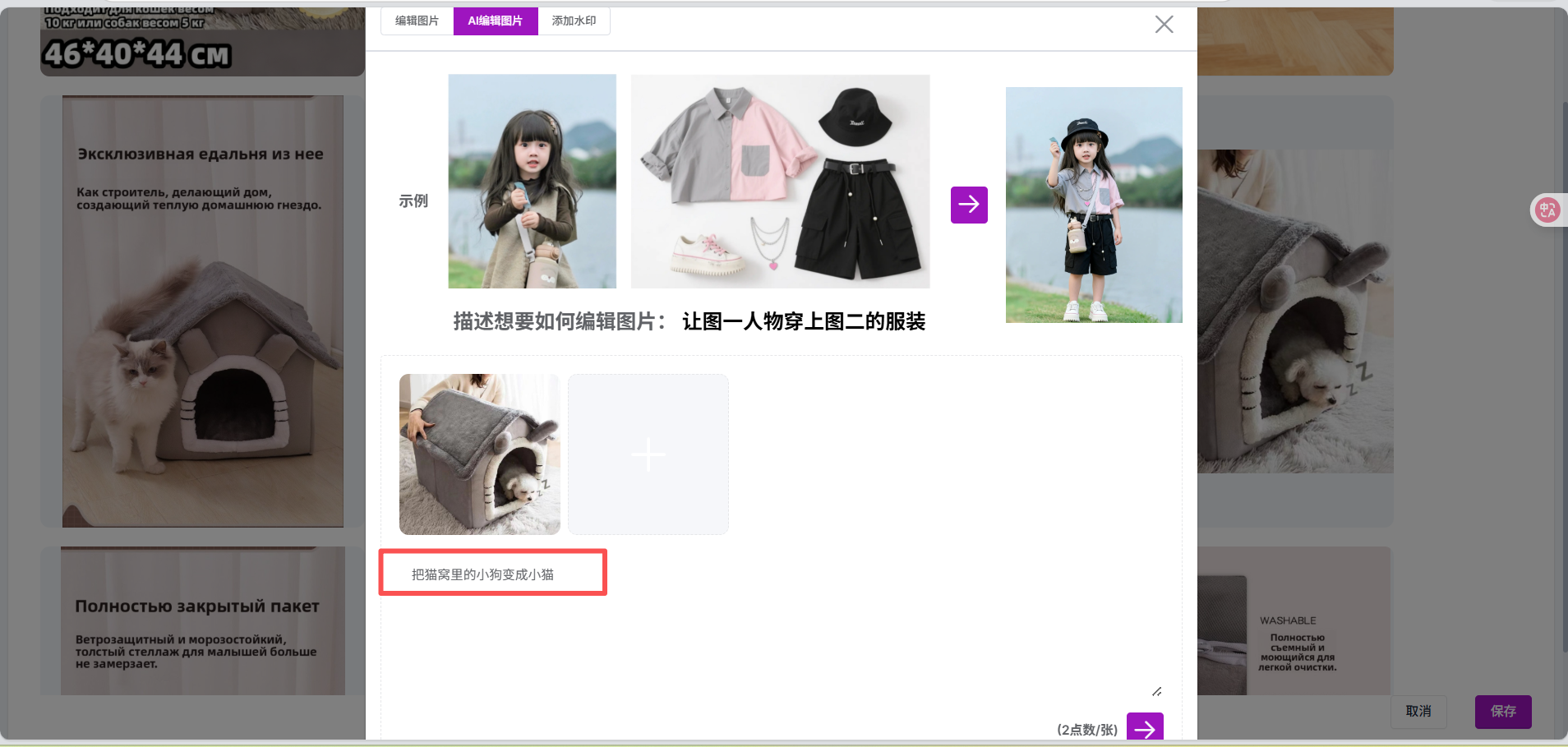Click the purple 保存 button
Image resolution: width=1568 pixels, height=747 pixels.
coord(1502,712)
